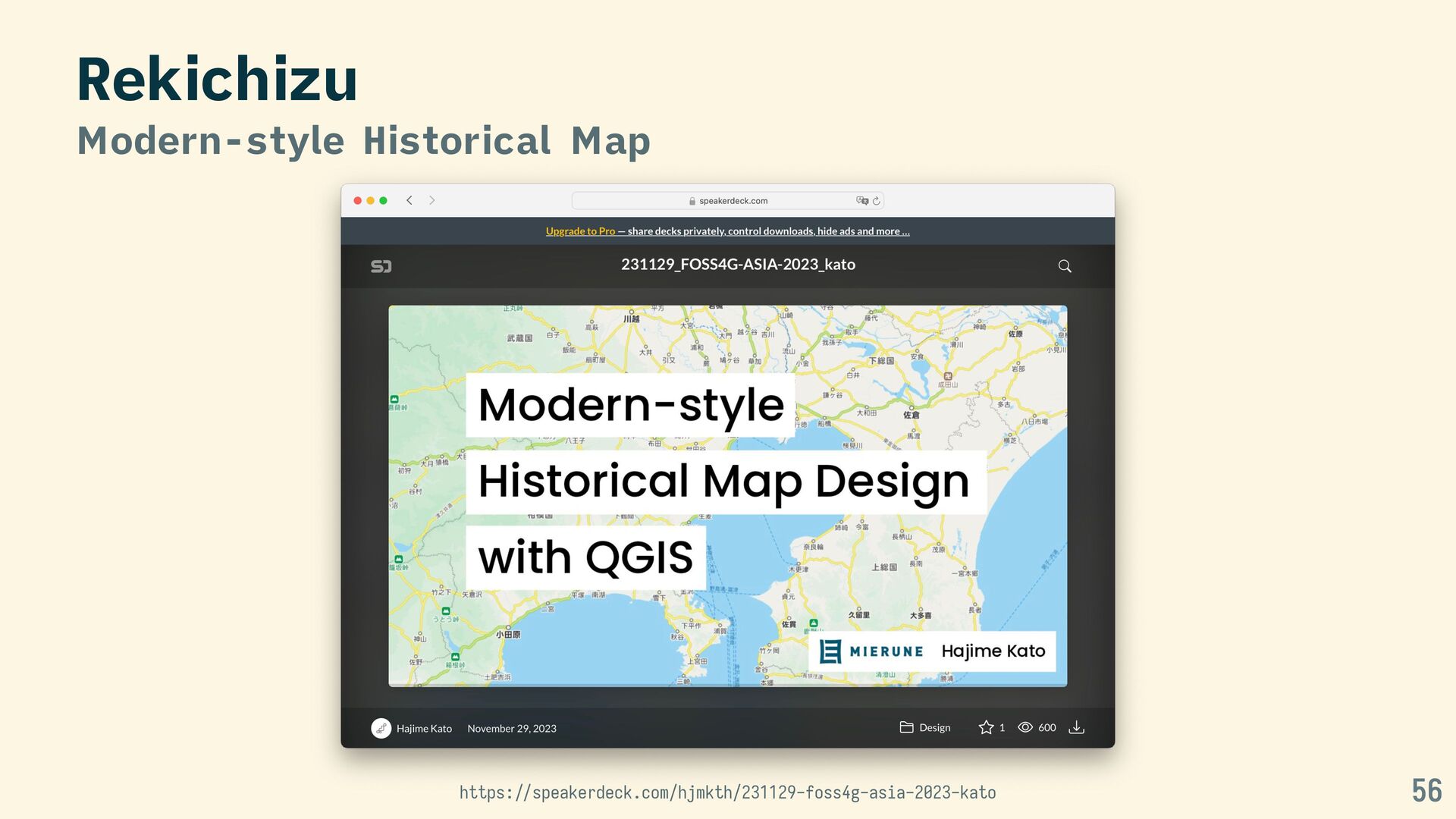Click the browser forward arrow

432,200
